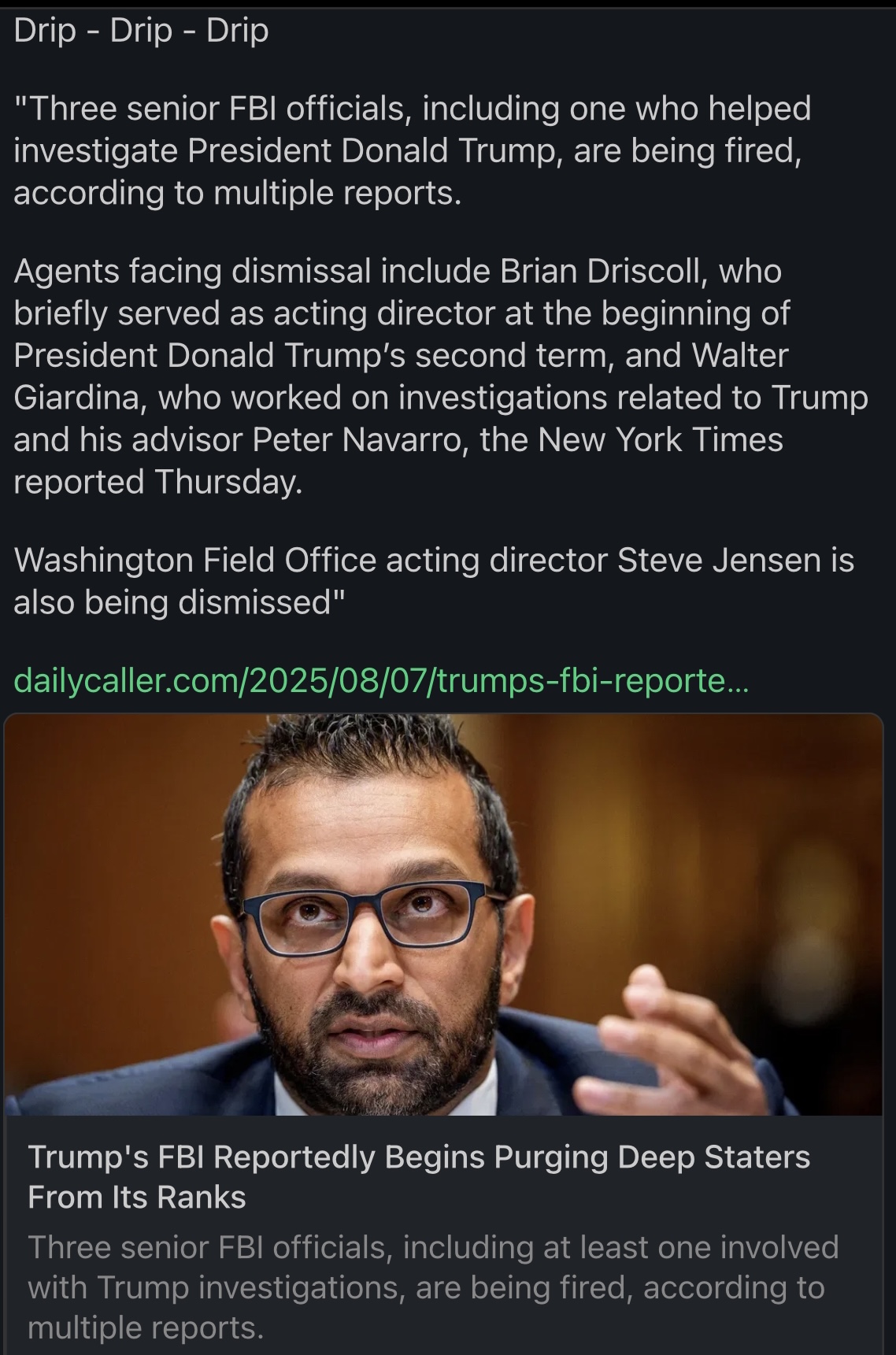Viewport: 896px width, 1355px height.
Task: Select the paragraph starting "Agents facing dismissal"
Action: tap(441, 376)
